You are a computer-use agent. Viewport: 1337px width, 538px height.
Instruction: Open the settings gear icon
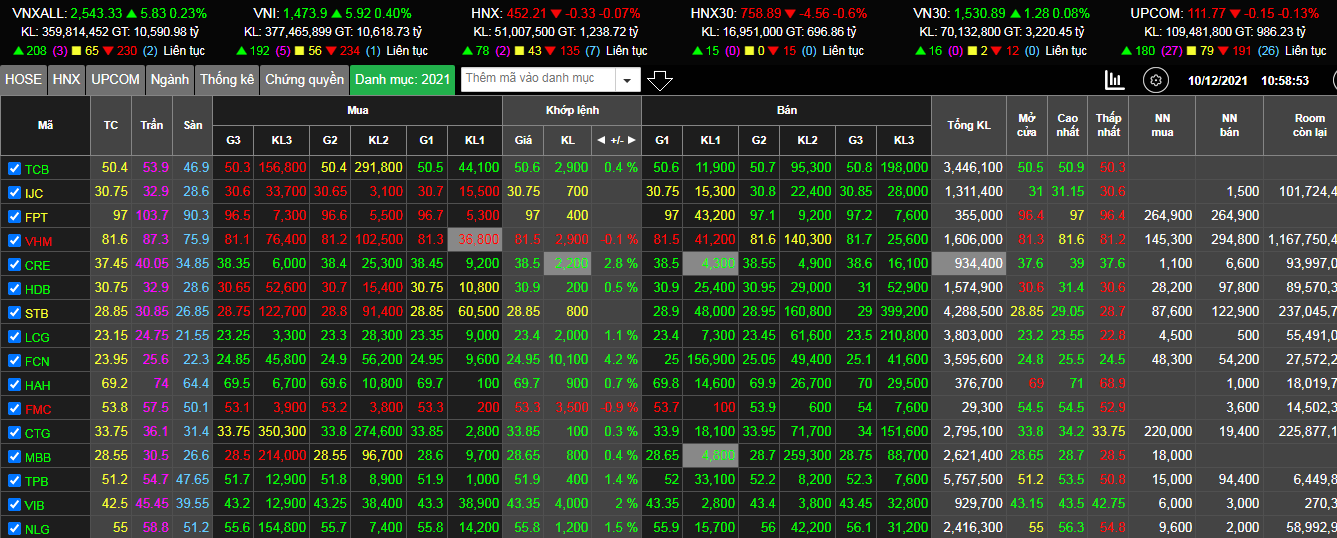1156,80
